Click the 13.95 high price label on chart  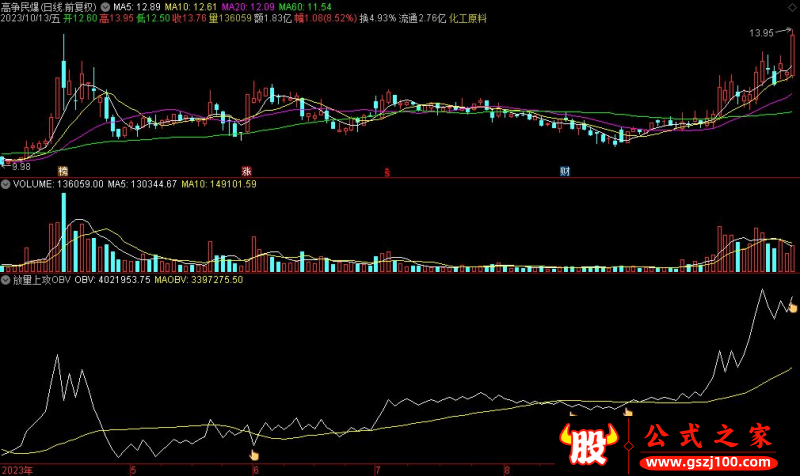coord(761,33)
